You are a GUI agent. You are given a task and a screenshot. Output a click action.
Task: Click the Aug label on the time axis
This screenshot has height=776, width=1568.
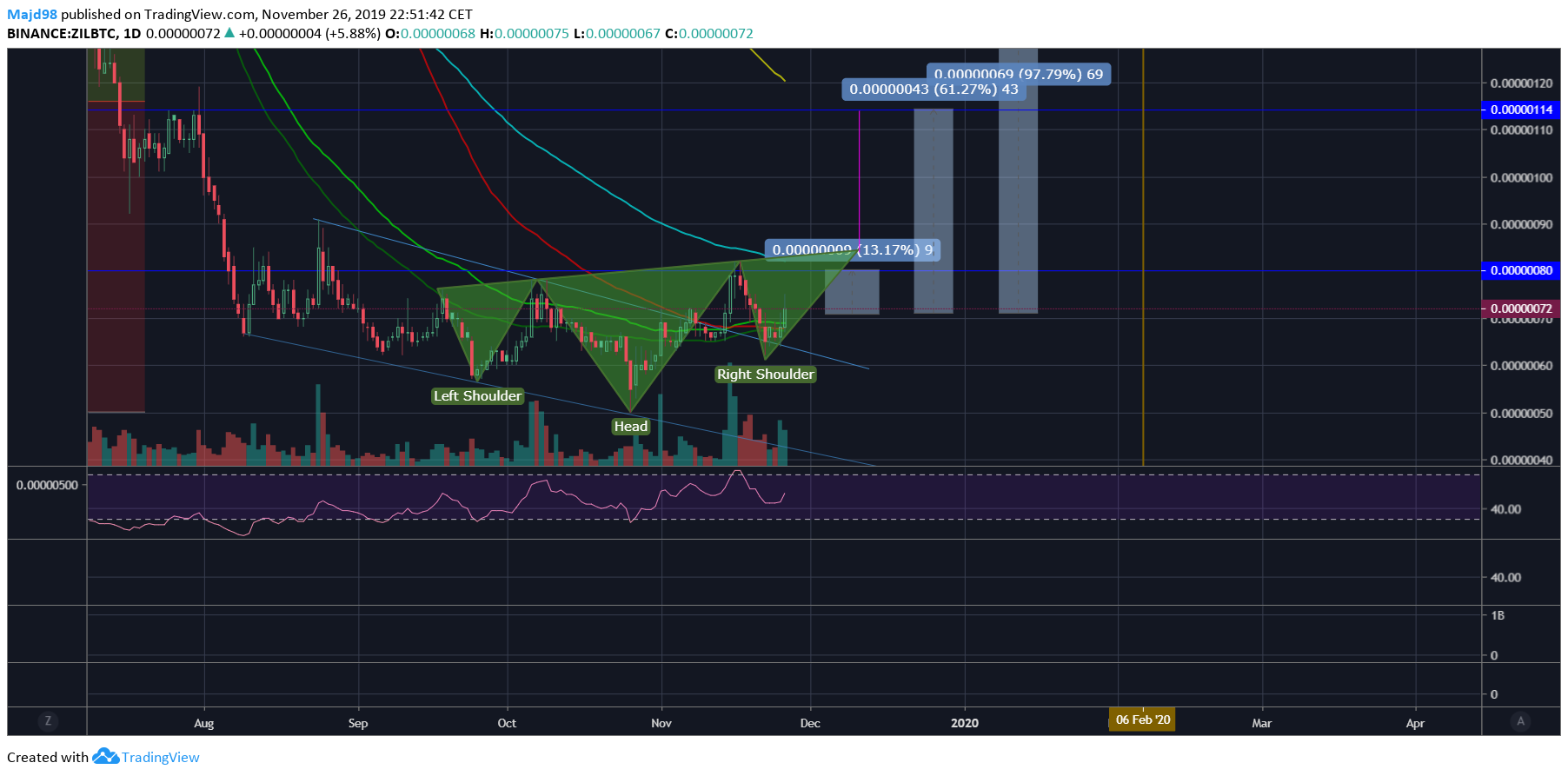(203, 723)
